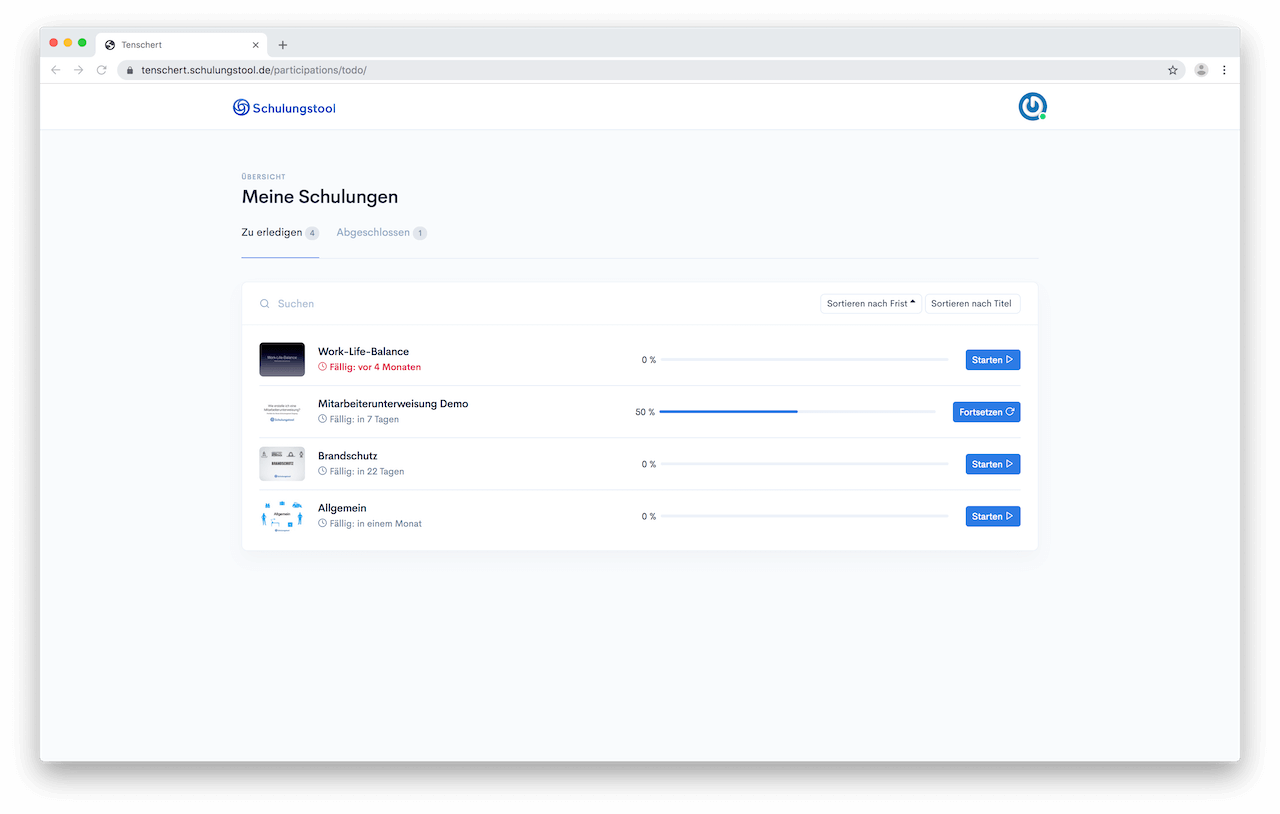Viewport: 1280px width, 814px height.
Task: Open the Mitarbeiterunterweisung Demo title
Action: tap(393, 404)
